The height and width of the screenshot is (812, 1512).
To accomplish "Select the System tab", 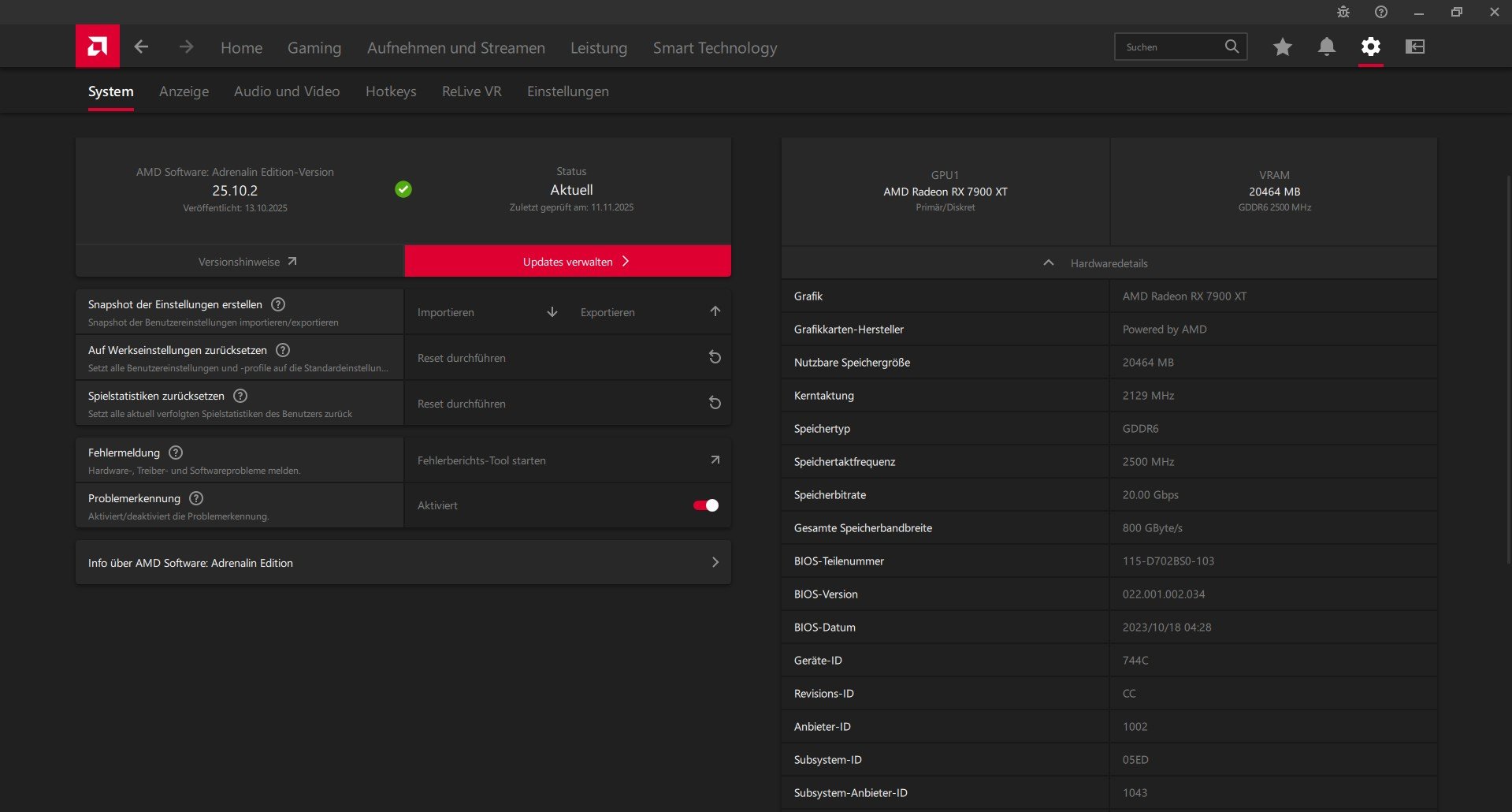I will pos(111,91).
